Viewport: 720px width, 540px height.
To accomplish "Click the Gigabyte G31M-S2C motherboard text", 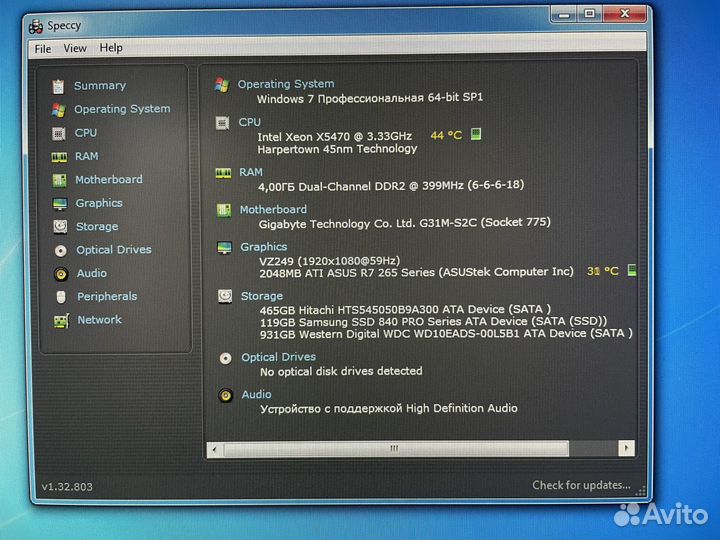I will pos(405,224).
